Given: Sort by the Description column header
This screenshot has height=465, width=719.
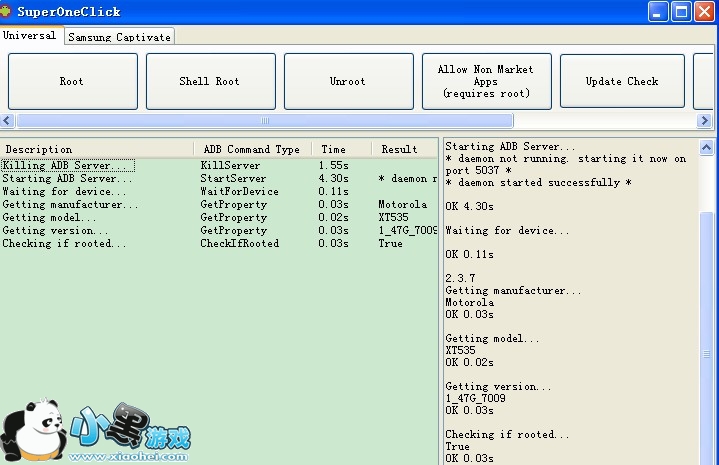Looking at the screenshot, I should click(97, 149).
